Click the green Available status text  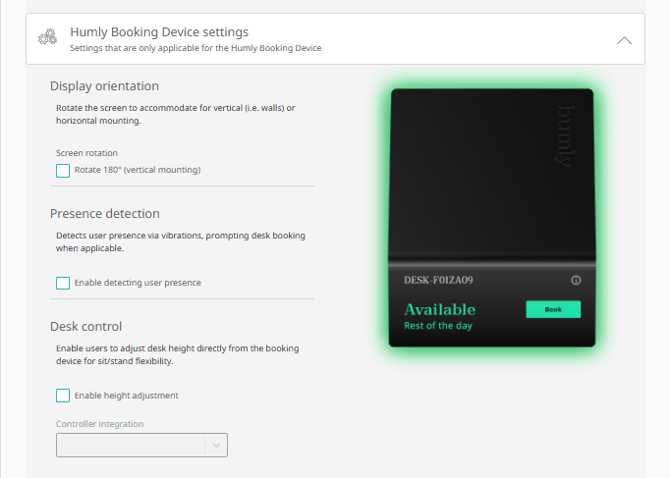(x=439, y=309)
